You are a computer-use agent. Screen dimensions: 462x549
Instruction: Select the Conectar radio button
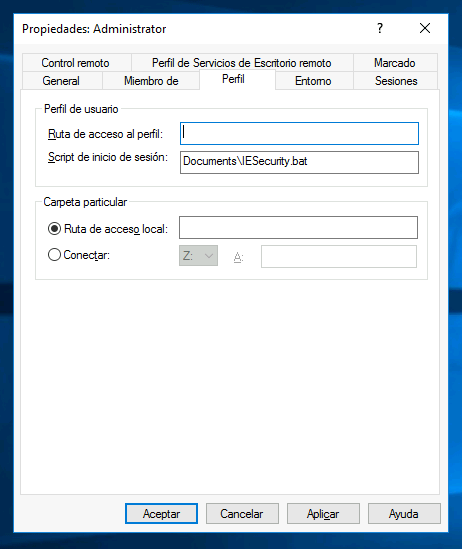(x=54, y=255)
